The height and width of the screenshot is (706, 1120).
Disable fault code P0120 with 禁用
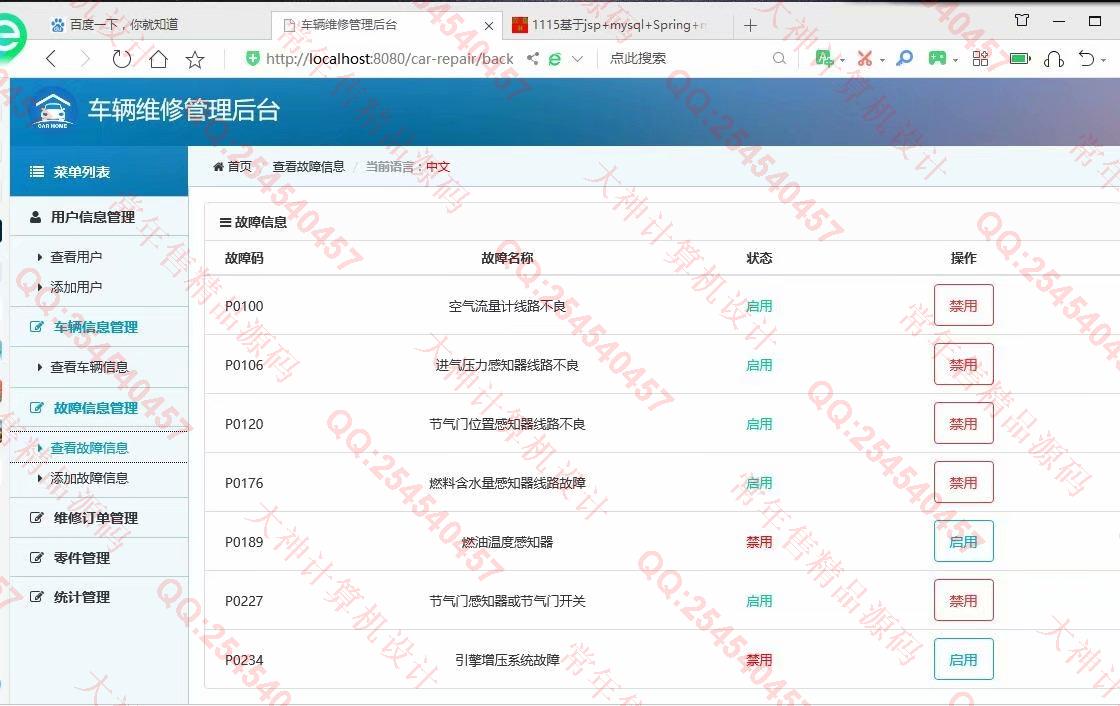[964, 423]
